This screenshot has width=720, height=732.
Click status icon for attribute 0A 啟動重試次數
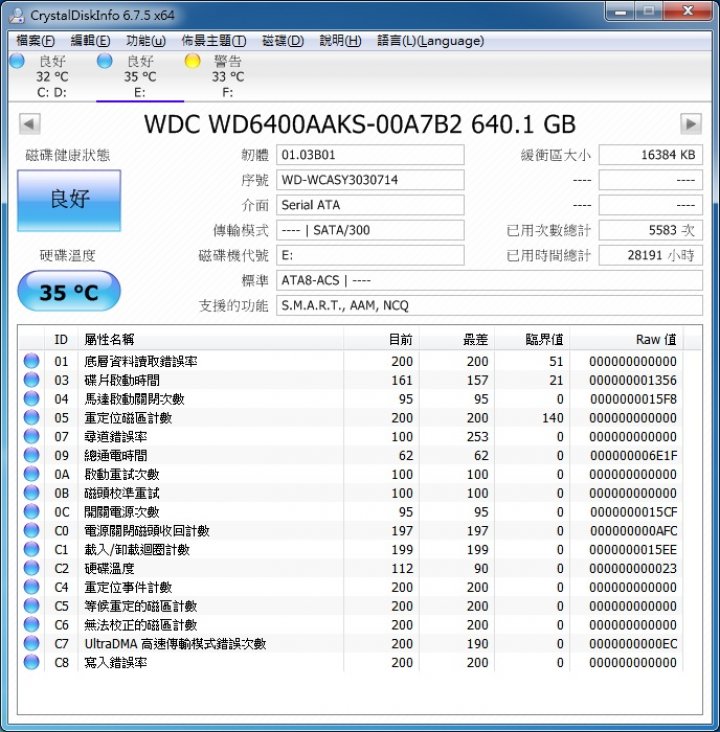31,474
